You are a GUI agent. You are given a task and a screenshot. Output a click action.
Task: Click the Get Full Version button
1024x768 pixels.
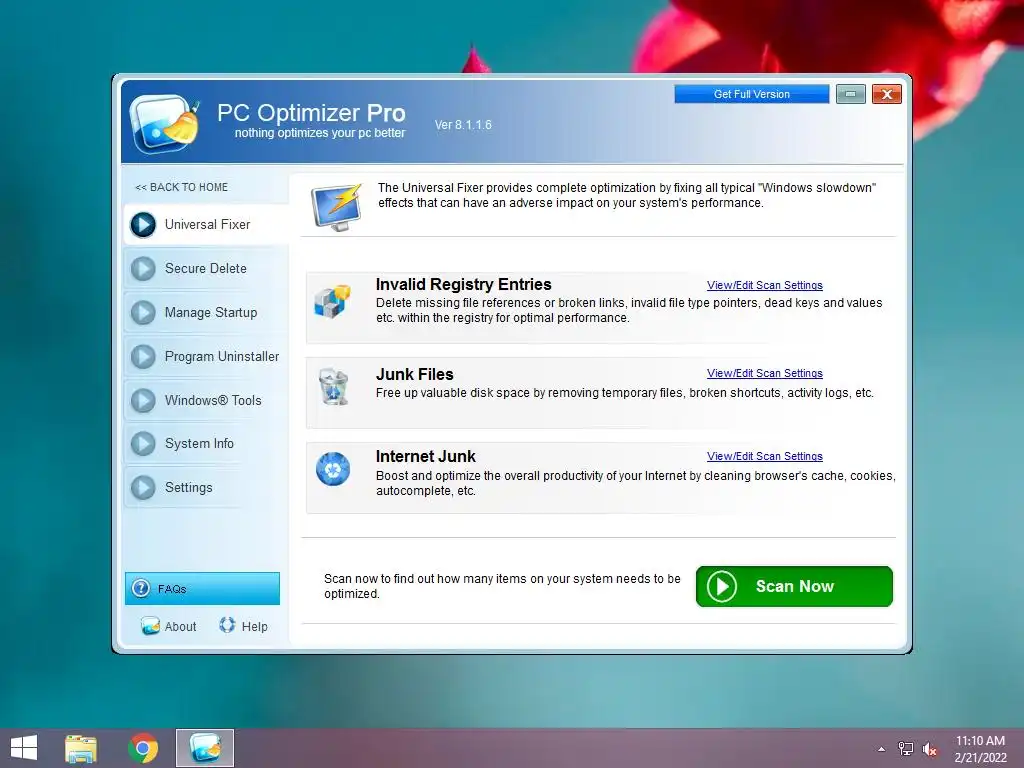(752, 94)
